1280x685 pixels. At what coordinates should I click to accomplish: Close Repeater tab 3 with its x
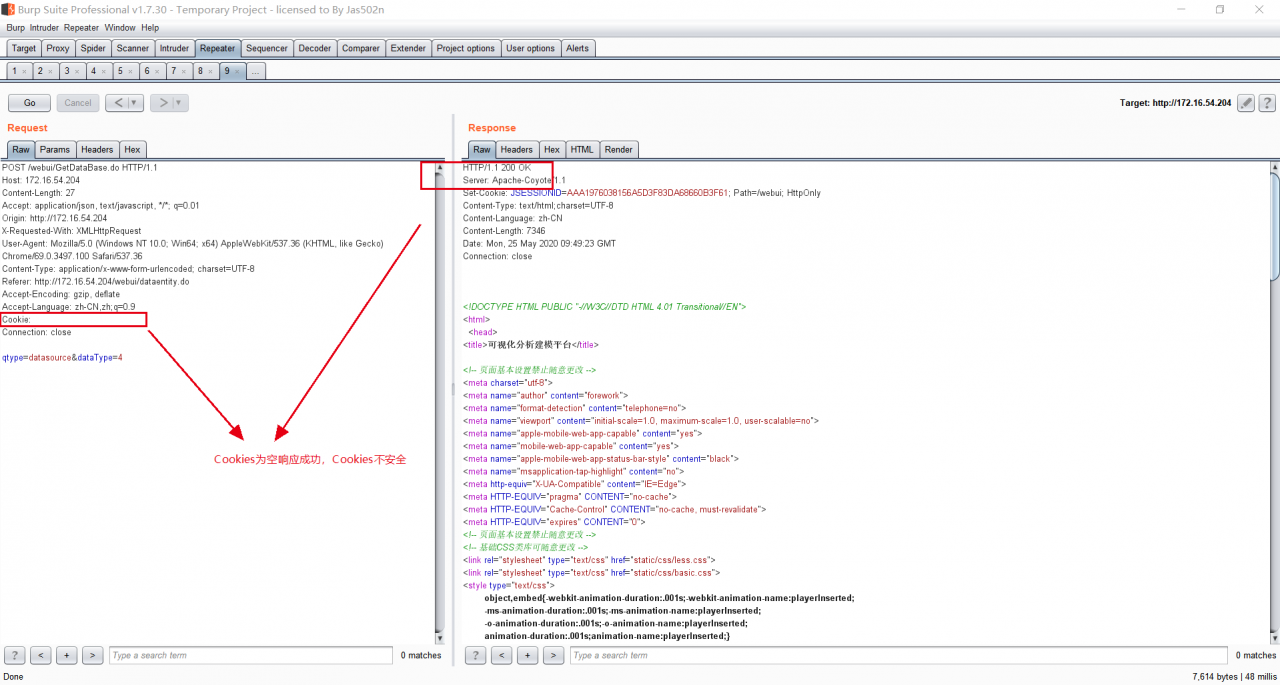[77, 72]
